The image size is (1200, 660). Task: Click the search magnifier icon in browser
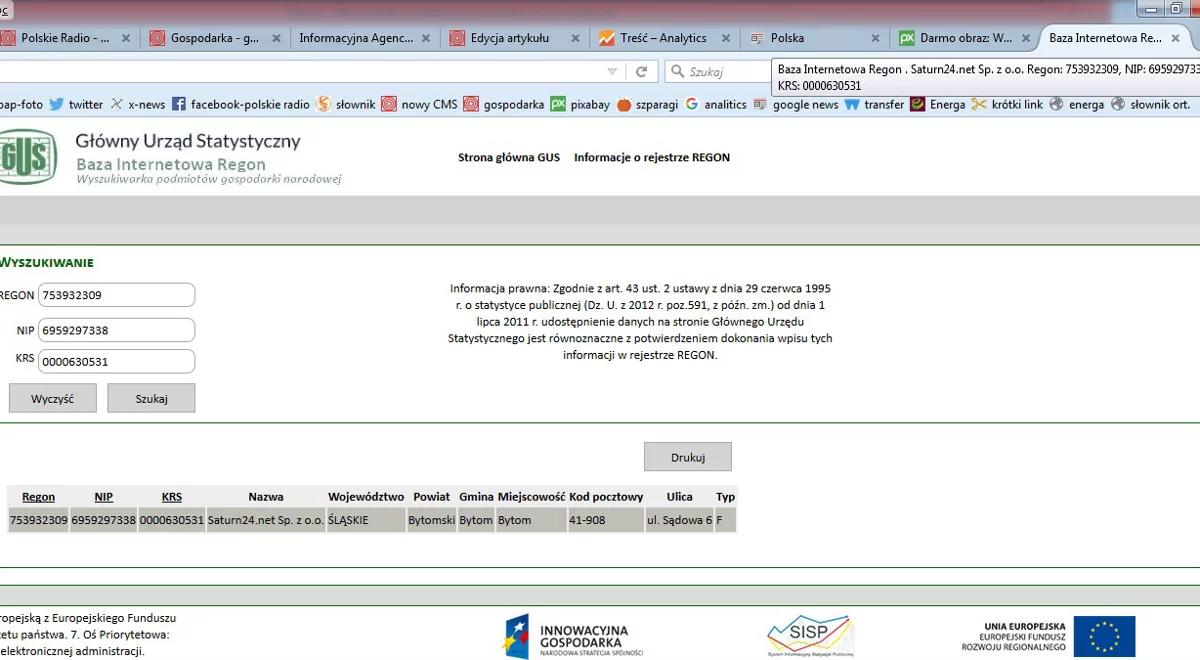tap(678, 72)
